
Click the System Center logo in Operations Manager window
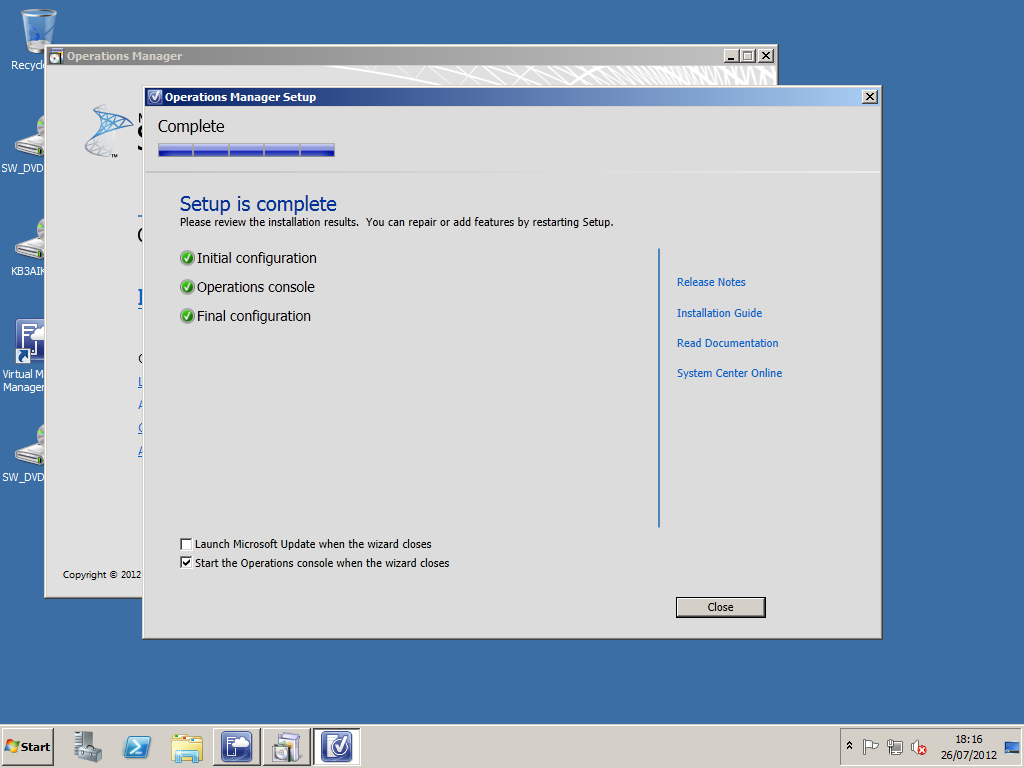(108, 131)
